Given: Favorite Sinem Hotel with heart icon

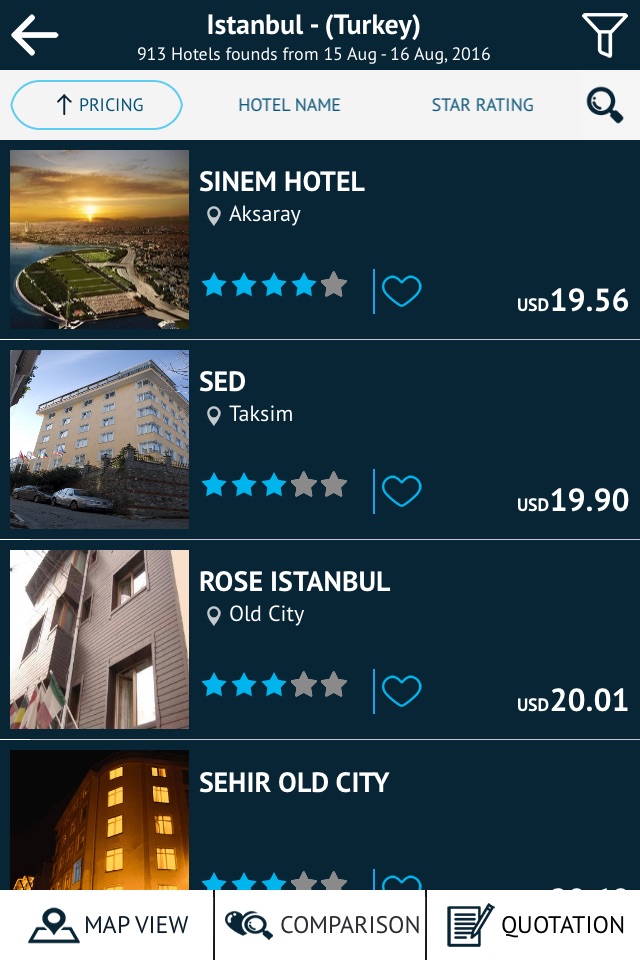Looking at the screenshot, I should tap(402, 291).
